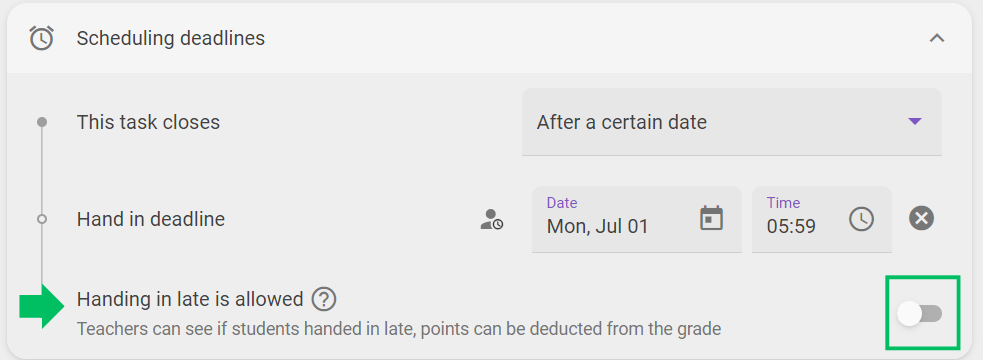Click the help question mark icon
The image size is (983, 360).
coord(324,299)
